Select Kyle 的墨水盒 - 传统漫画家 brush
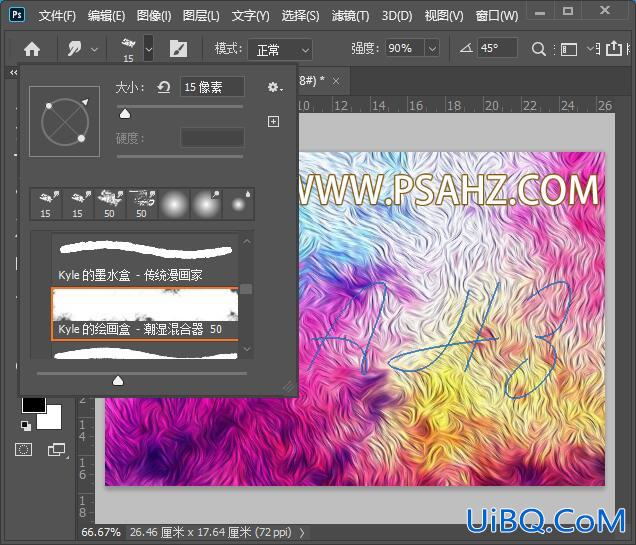The width and height of the screenshot is (636, 545). [145, 259]
